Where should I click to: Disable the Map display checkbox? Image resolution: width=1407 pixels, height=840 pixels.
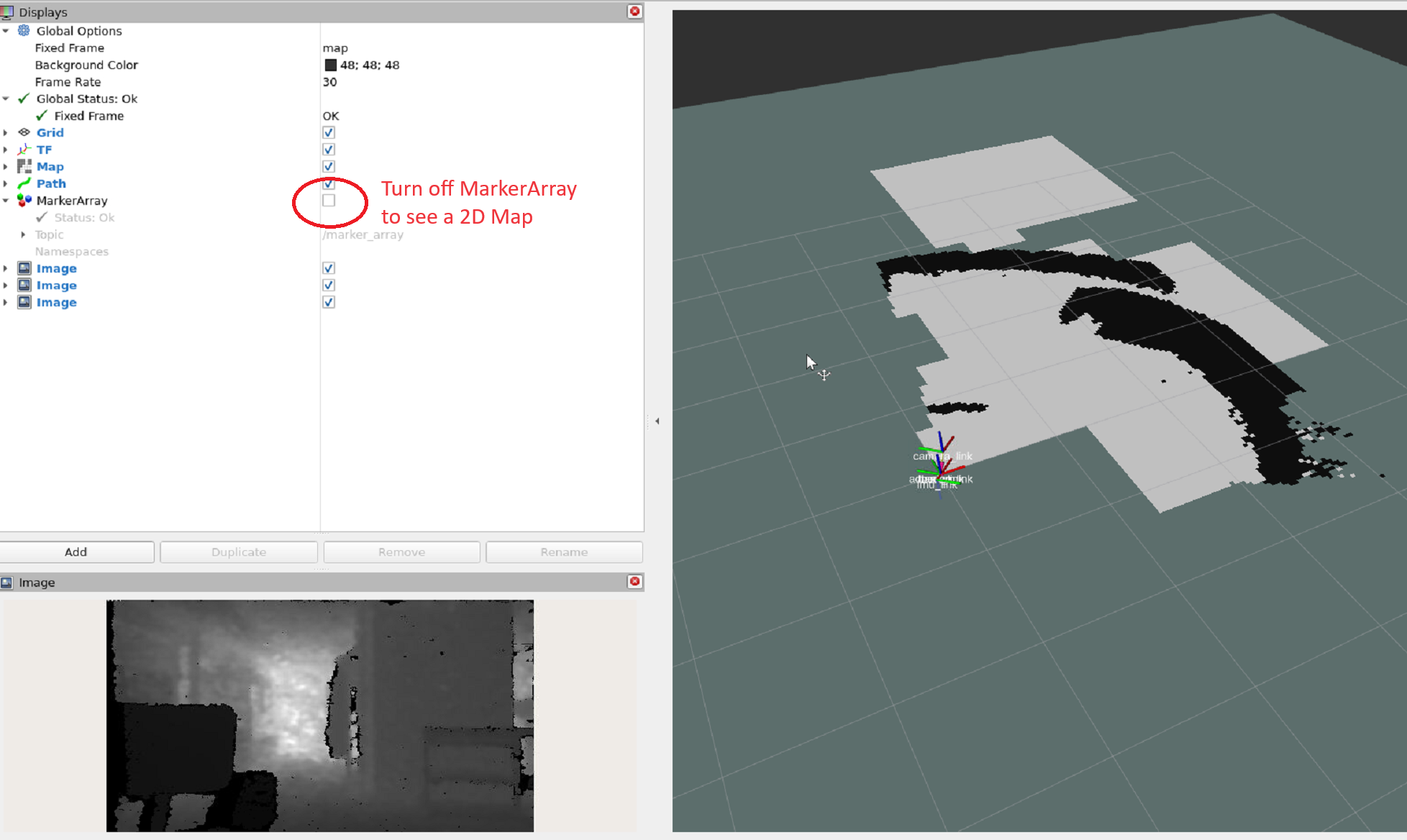[329, 166]
